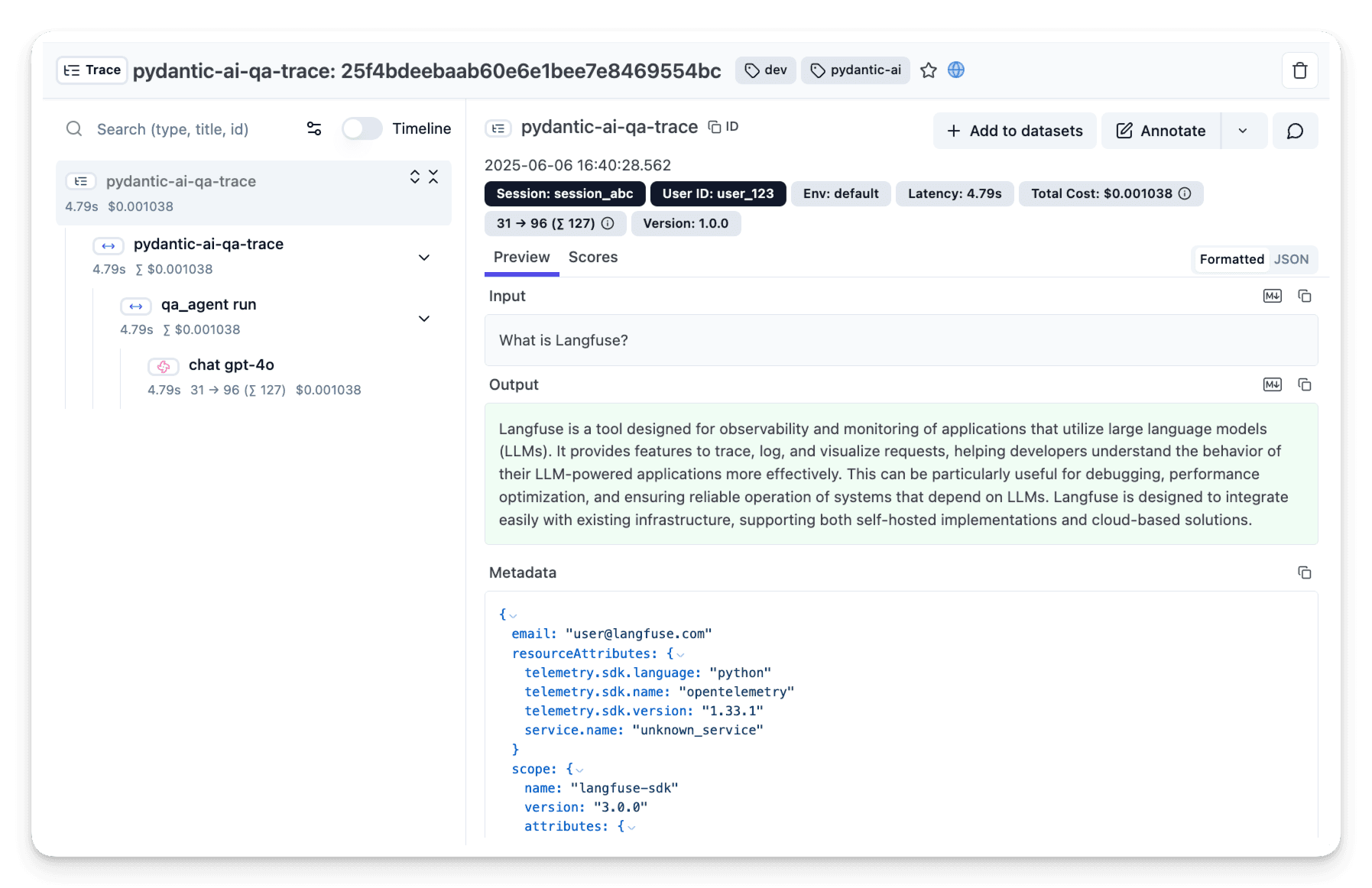Screen dimensions: 1372x888
Task: Copy the Output text
Action: click(x=1305, y=384)
